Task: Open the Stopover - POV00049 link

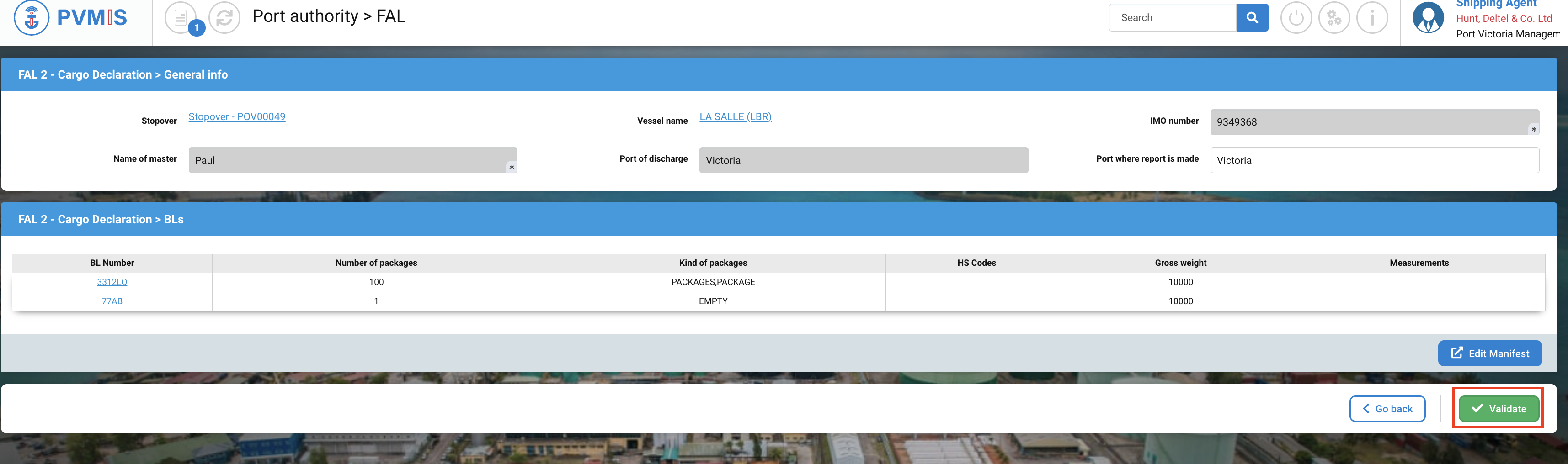Action: pyautogui.click(x=237, y=117)
